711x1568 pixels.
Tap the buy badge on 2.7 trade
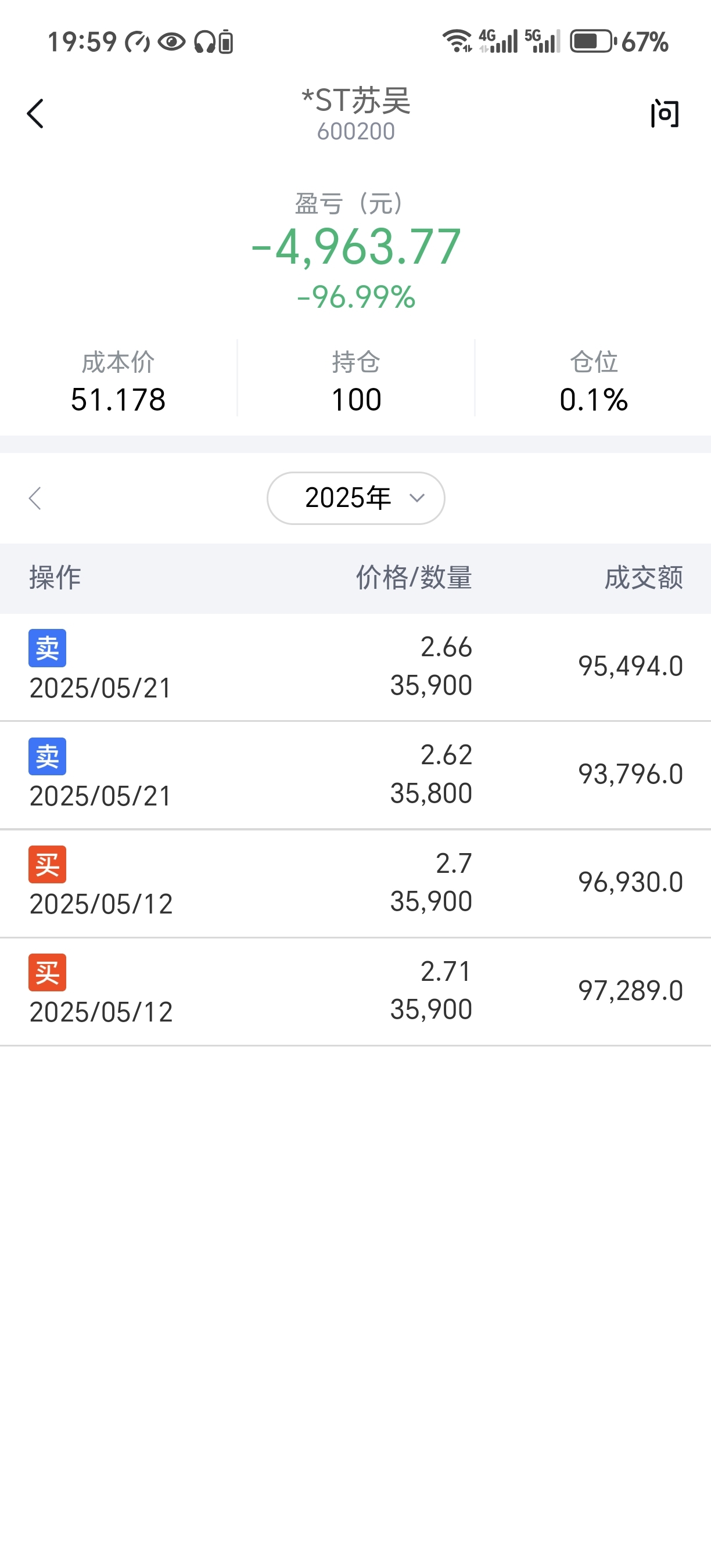[x=48, y=864]
